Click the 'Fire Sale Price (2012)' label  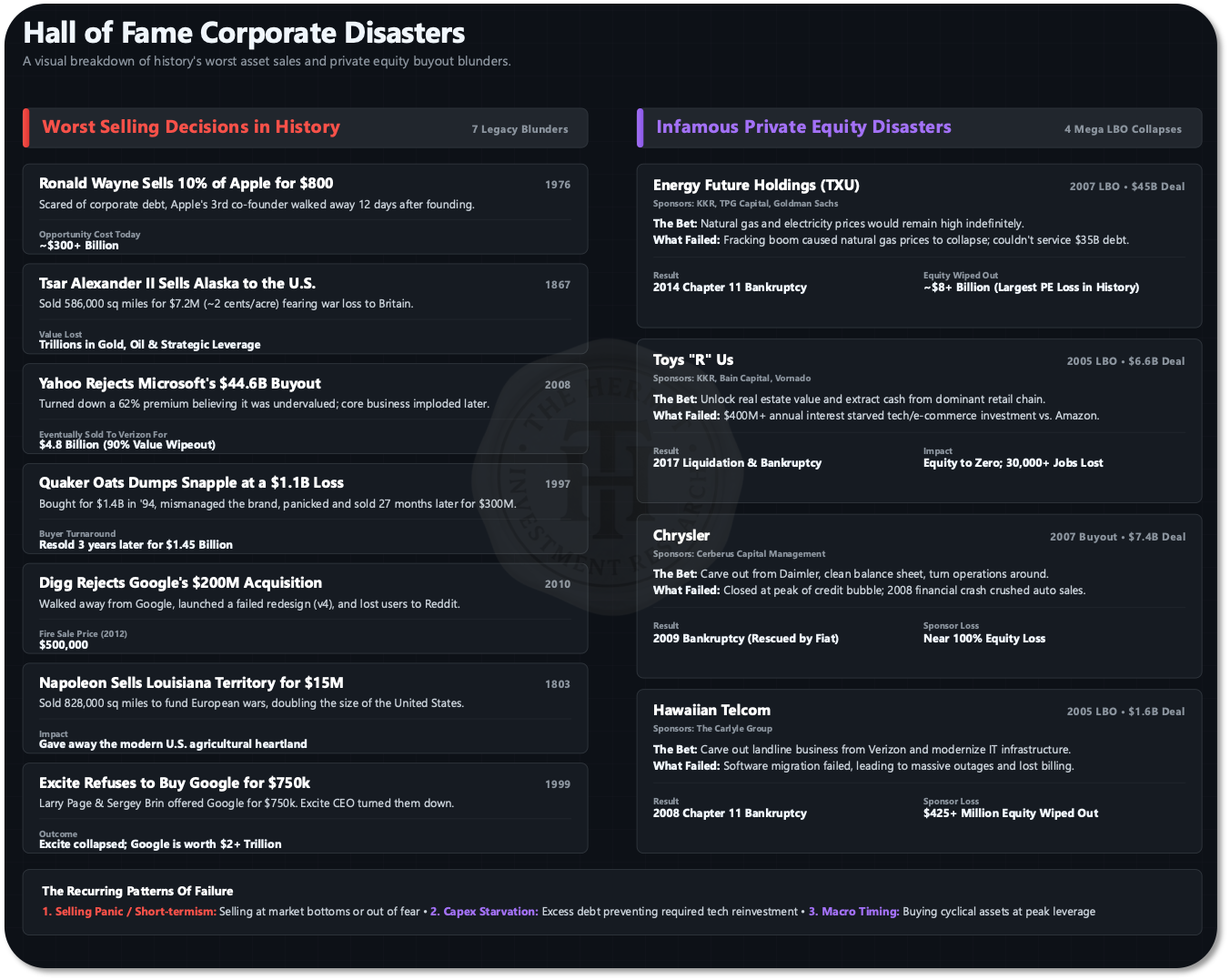click(x=83, y=634)
